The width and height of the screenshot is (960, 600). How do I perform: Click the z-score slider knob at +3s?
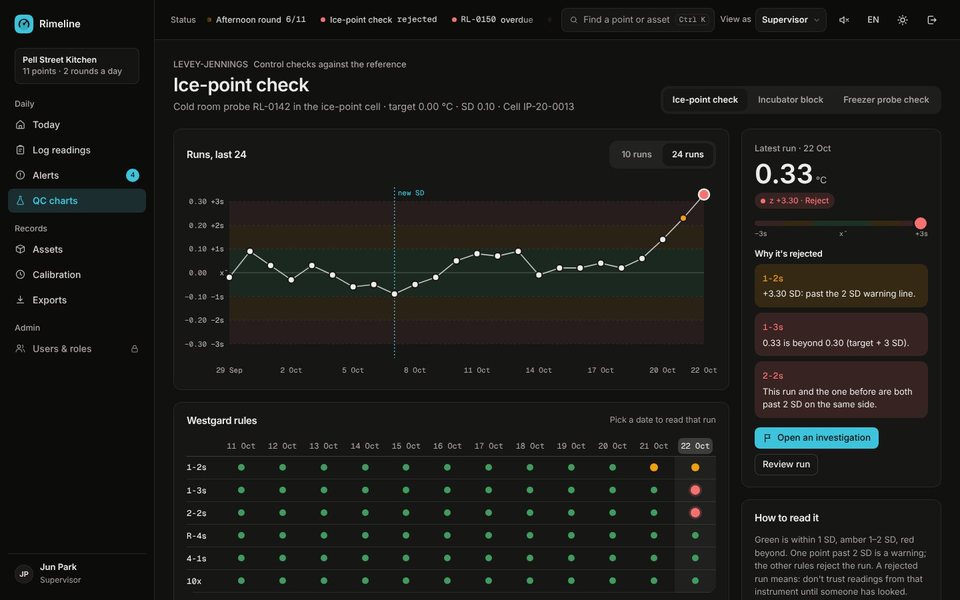920,223
